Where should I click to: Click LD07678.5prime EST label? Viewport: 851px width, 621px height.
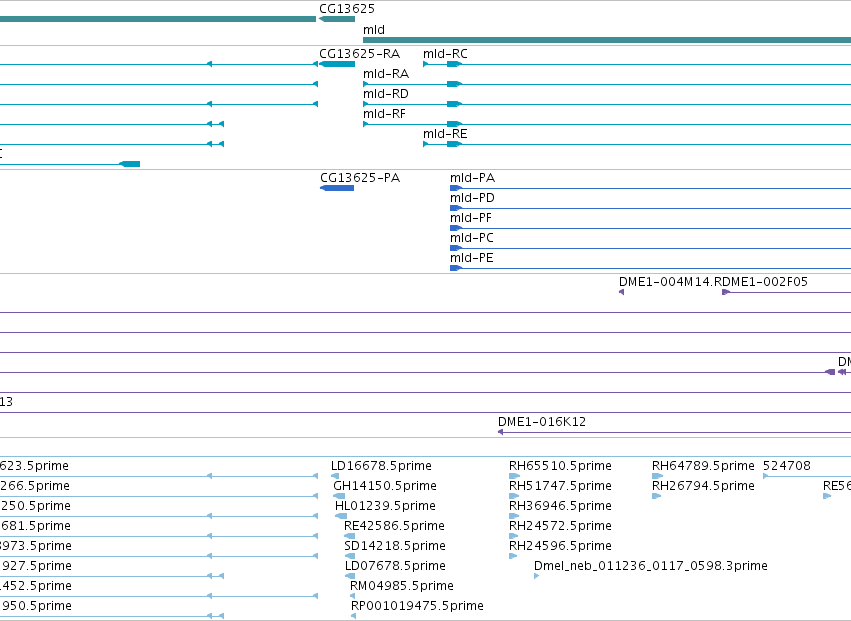point(395,566)
